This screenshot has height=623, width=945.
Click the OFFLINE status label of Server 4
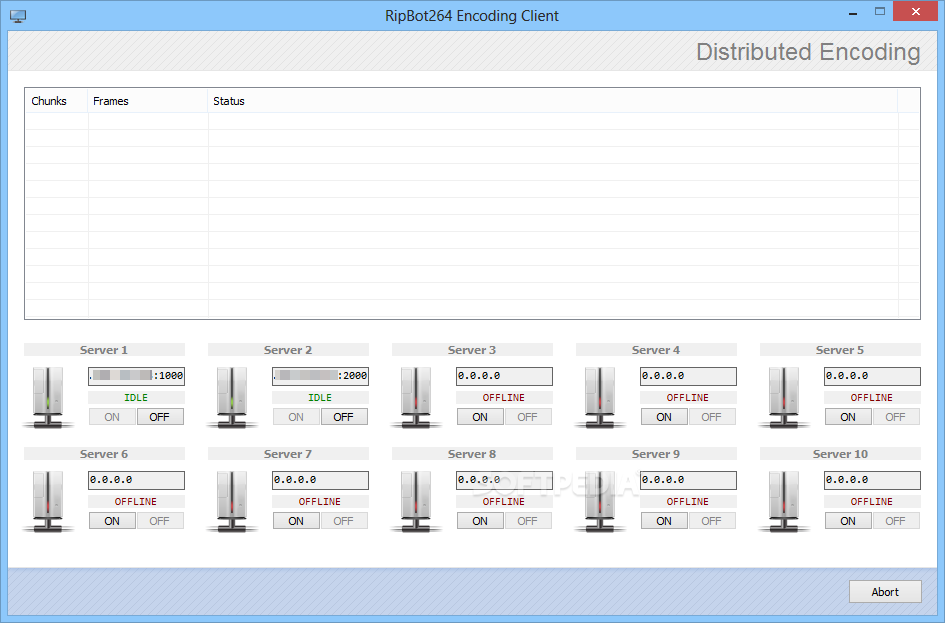point(688,398)
